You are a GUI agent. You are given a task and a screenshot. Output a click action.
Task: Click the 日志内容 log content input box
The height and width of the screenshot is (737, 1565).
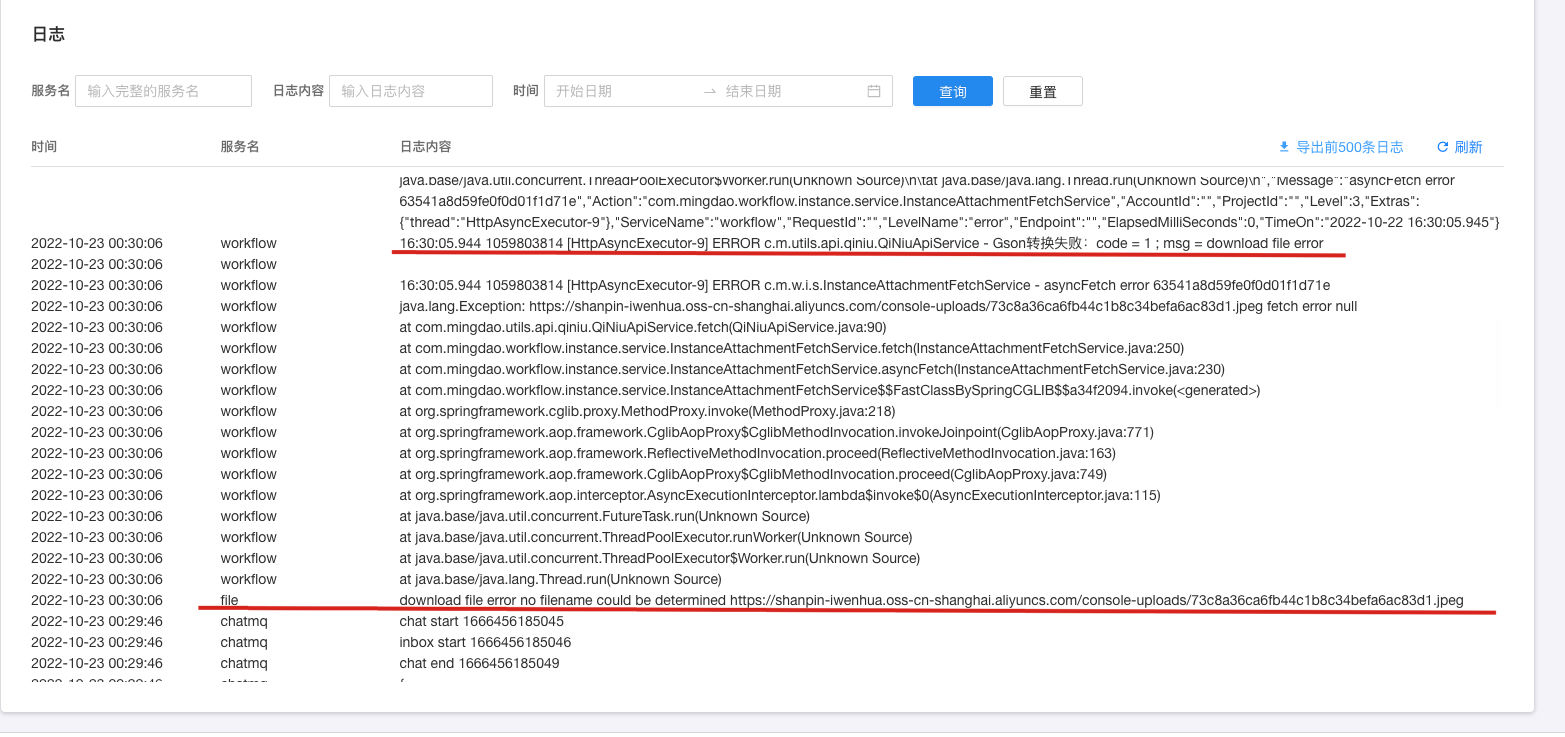410,90
